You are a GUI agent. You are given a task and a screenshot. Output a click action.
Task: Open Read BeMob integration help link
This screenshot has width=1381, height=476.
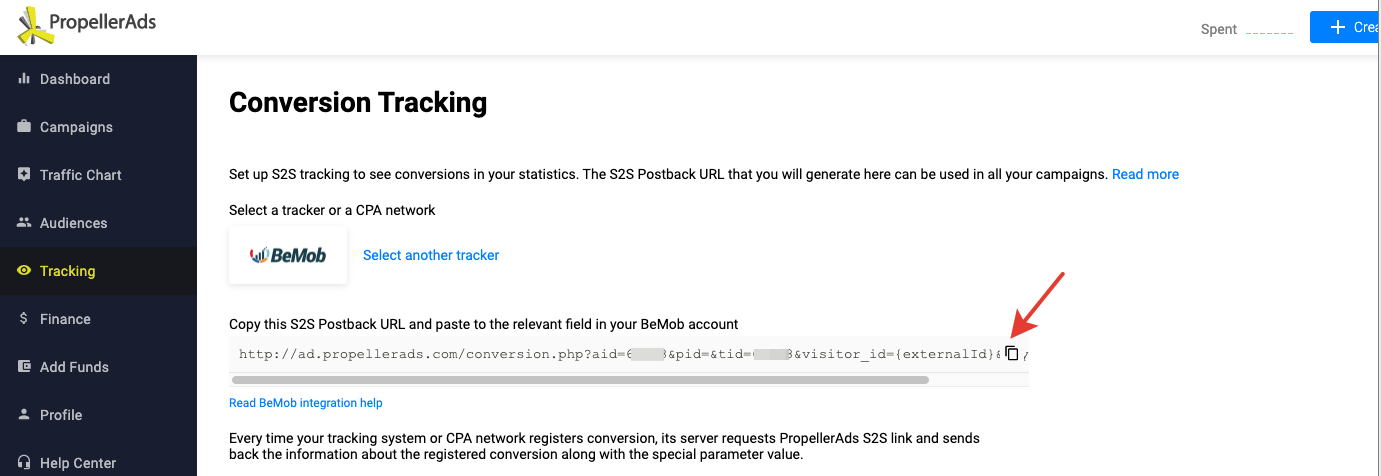point(306,403)
